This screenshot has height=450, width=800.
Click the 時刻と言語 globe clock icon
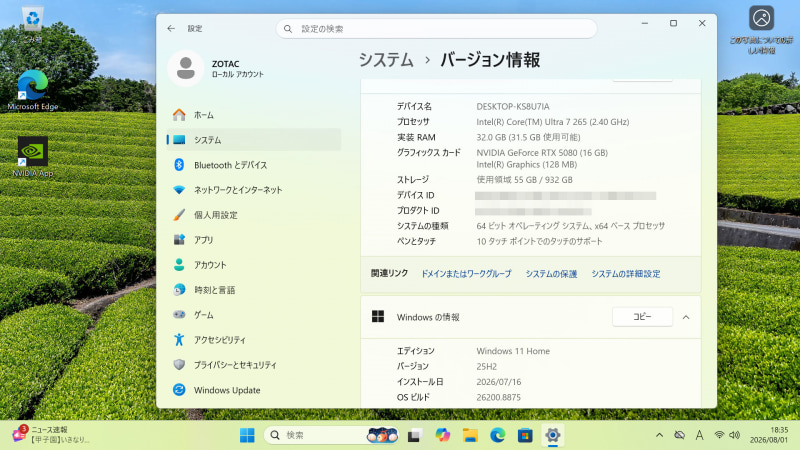[x=179, y=289]
